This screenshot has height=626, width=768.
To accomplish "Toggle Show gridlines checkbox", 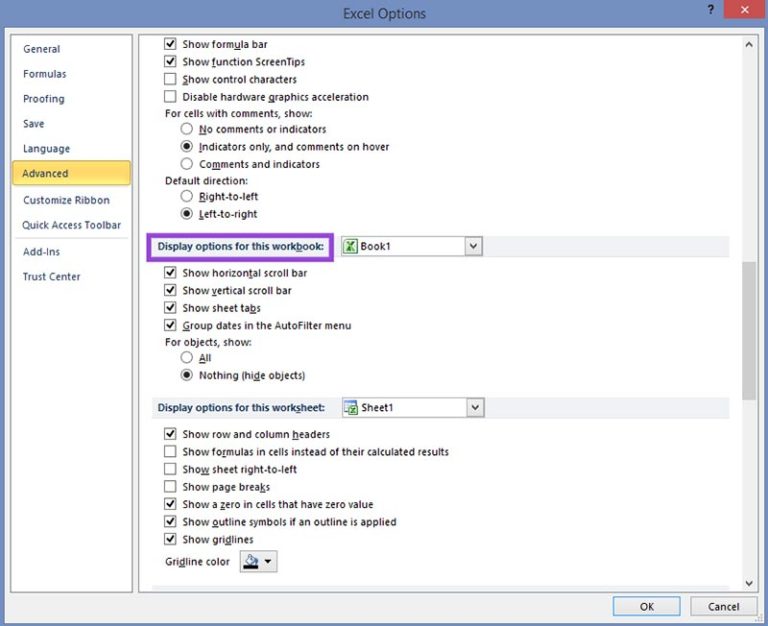I will 170,540.
